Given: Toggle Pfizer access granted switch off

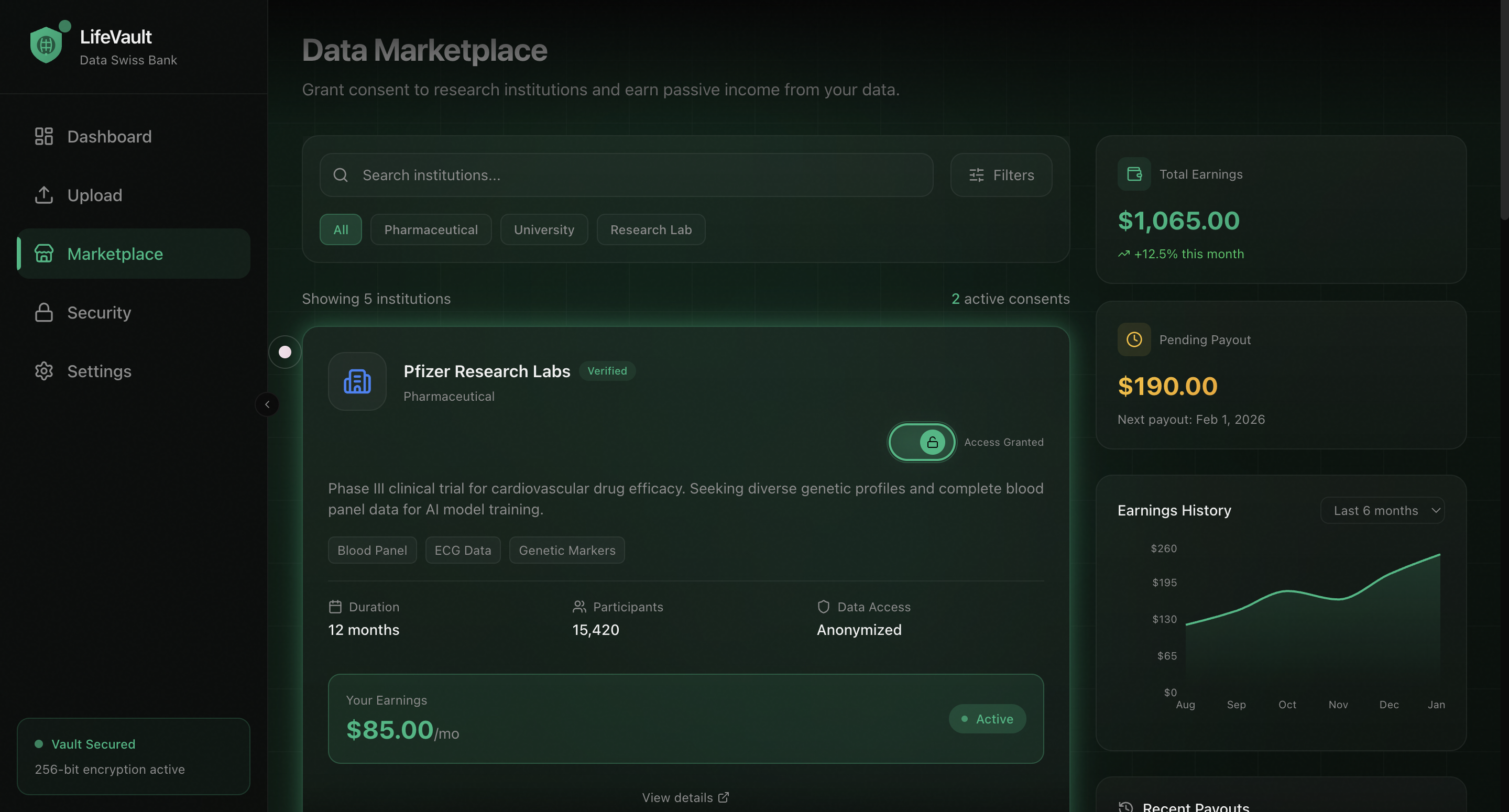Looking at the screenshot, I should coord(922,442).
